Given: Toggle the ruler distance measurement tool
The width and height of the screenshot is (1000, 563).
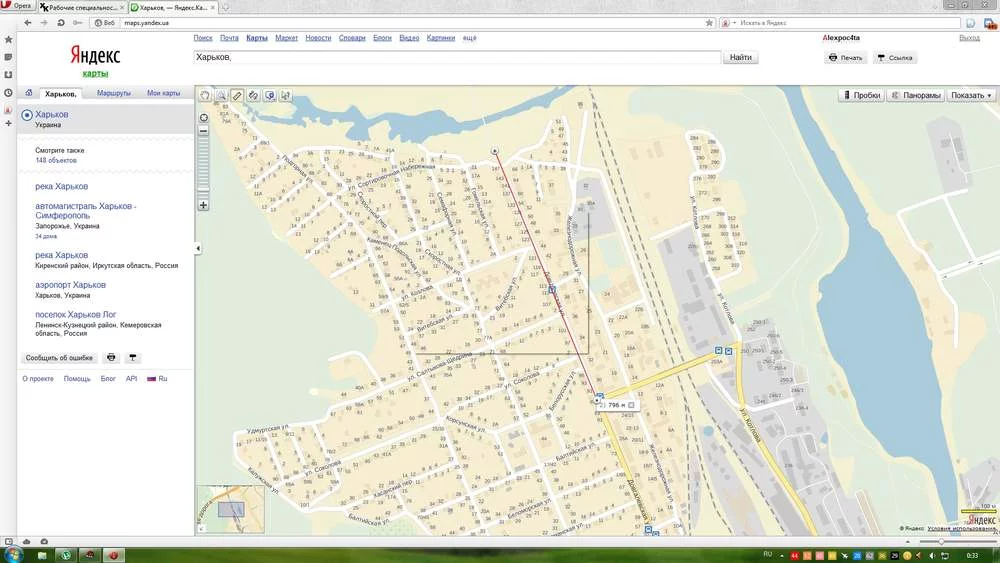Looking at the screenshot, I should point(237,96).
